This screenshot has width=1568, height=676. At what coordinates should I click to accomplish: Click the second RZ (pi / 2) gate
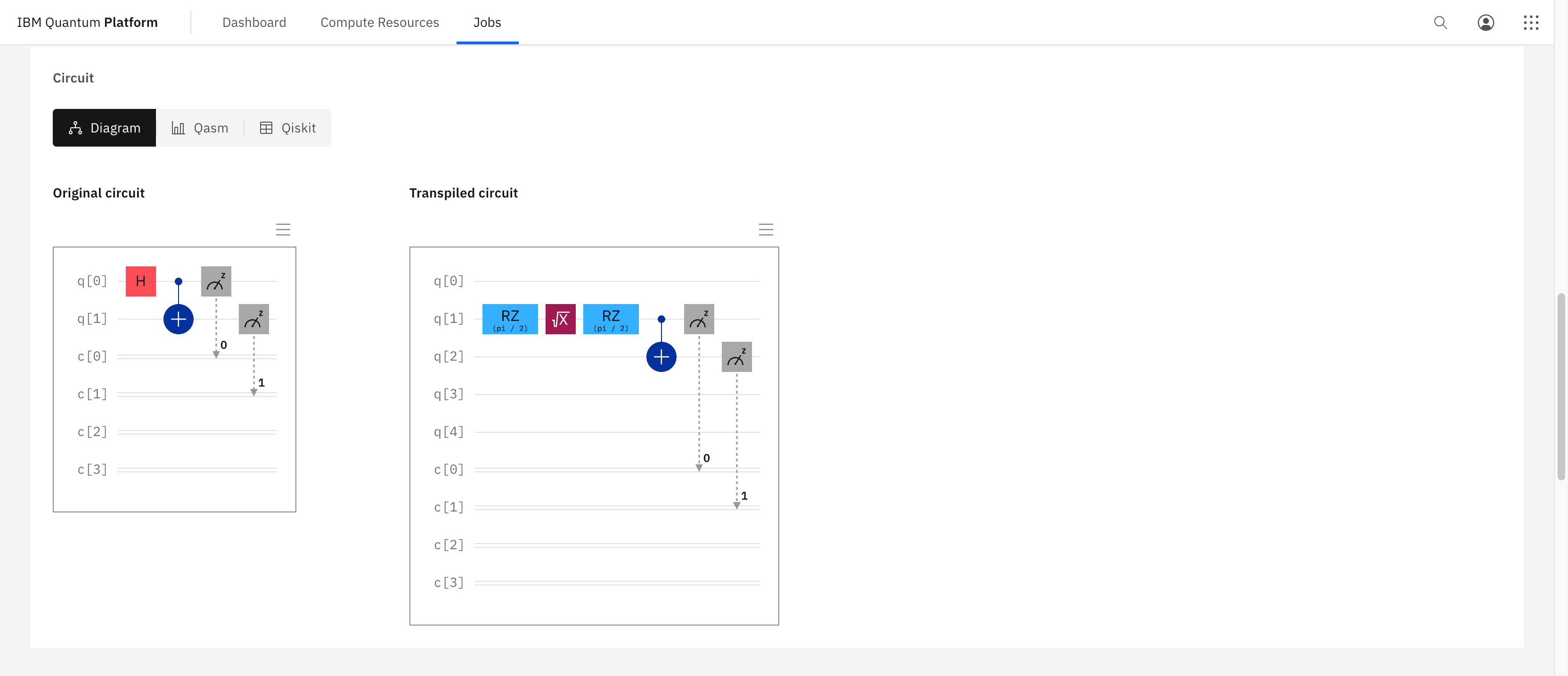(611, 319)
